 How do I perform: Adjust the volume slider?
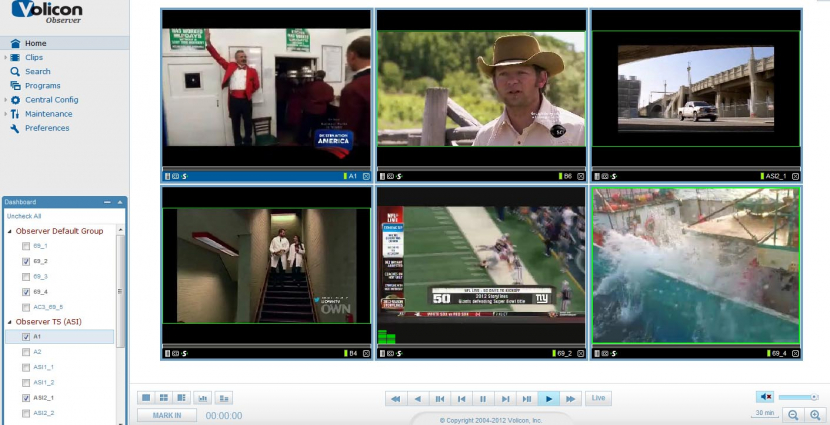(x=798, y=397)
